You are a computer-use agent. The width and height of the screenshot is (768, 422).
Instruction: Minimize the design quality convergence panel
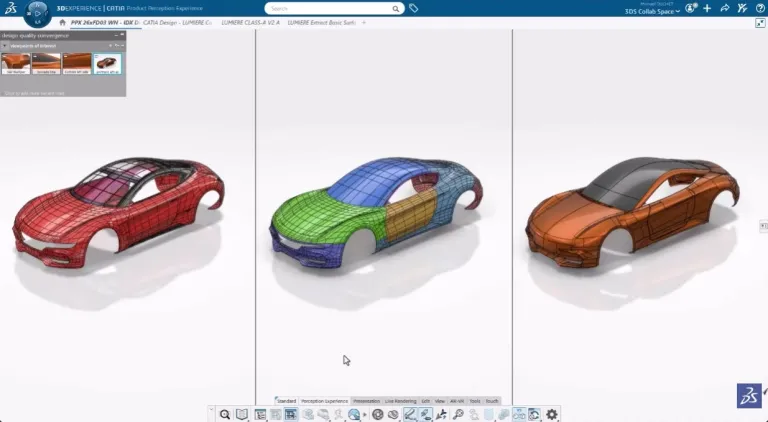tap(116, 35)
